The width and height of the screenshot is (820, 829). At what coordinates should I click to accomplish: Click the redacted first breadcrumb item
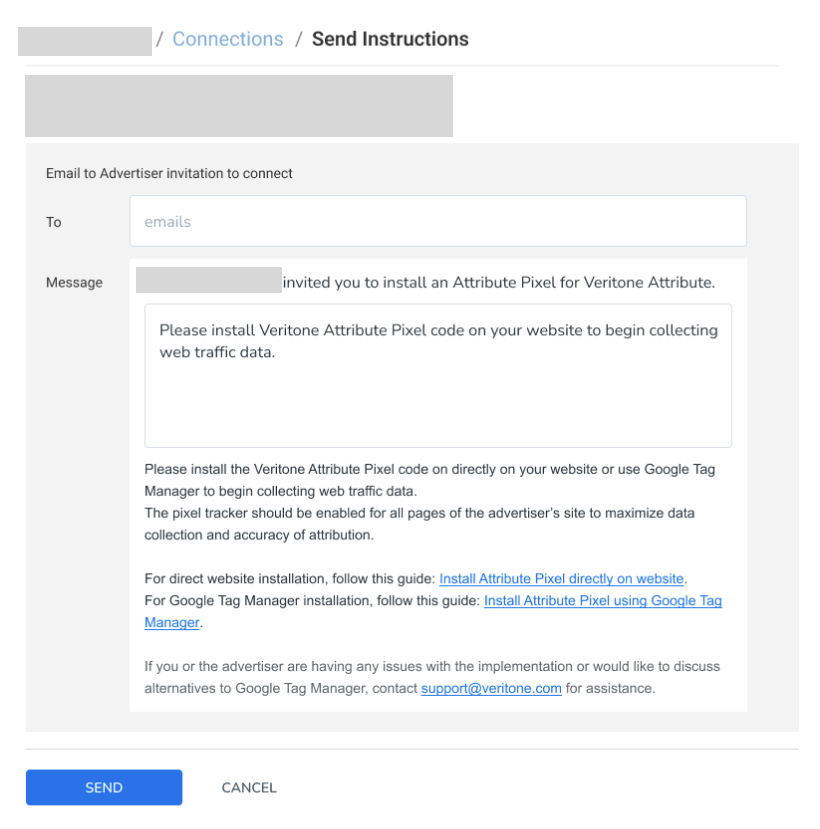pyautogui.click(x=85, y=41)
